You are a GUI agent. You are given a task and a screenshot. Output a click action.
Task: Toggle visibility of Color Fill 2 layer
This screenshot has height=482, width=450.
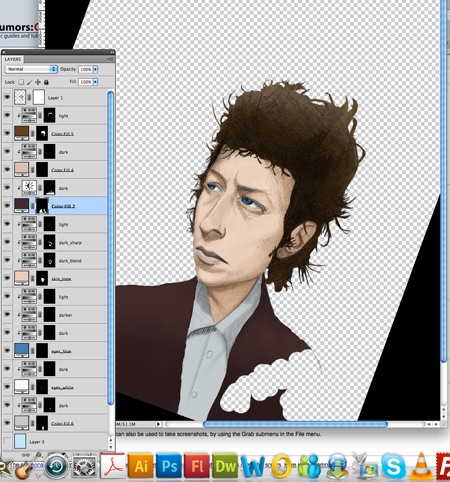(7, 206)
